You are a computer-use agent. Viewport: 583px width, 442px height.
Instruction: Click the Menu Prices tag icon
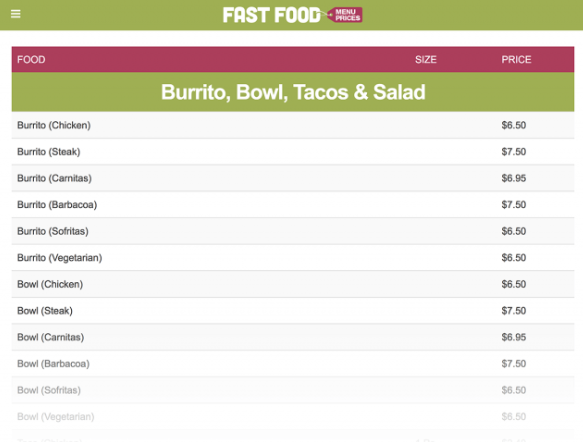pos(346,15)
